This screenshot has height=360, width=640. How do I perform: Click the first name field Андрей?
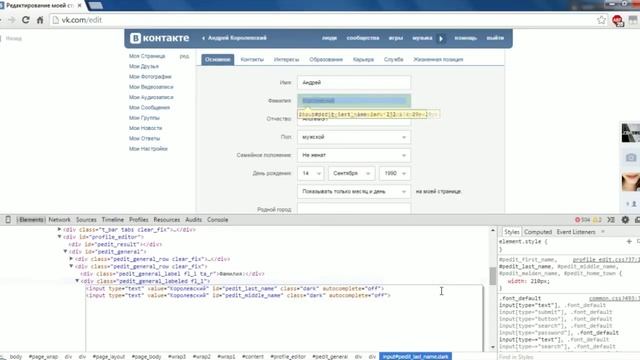[354, 82]
